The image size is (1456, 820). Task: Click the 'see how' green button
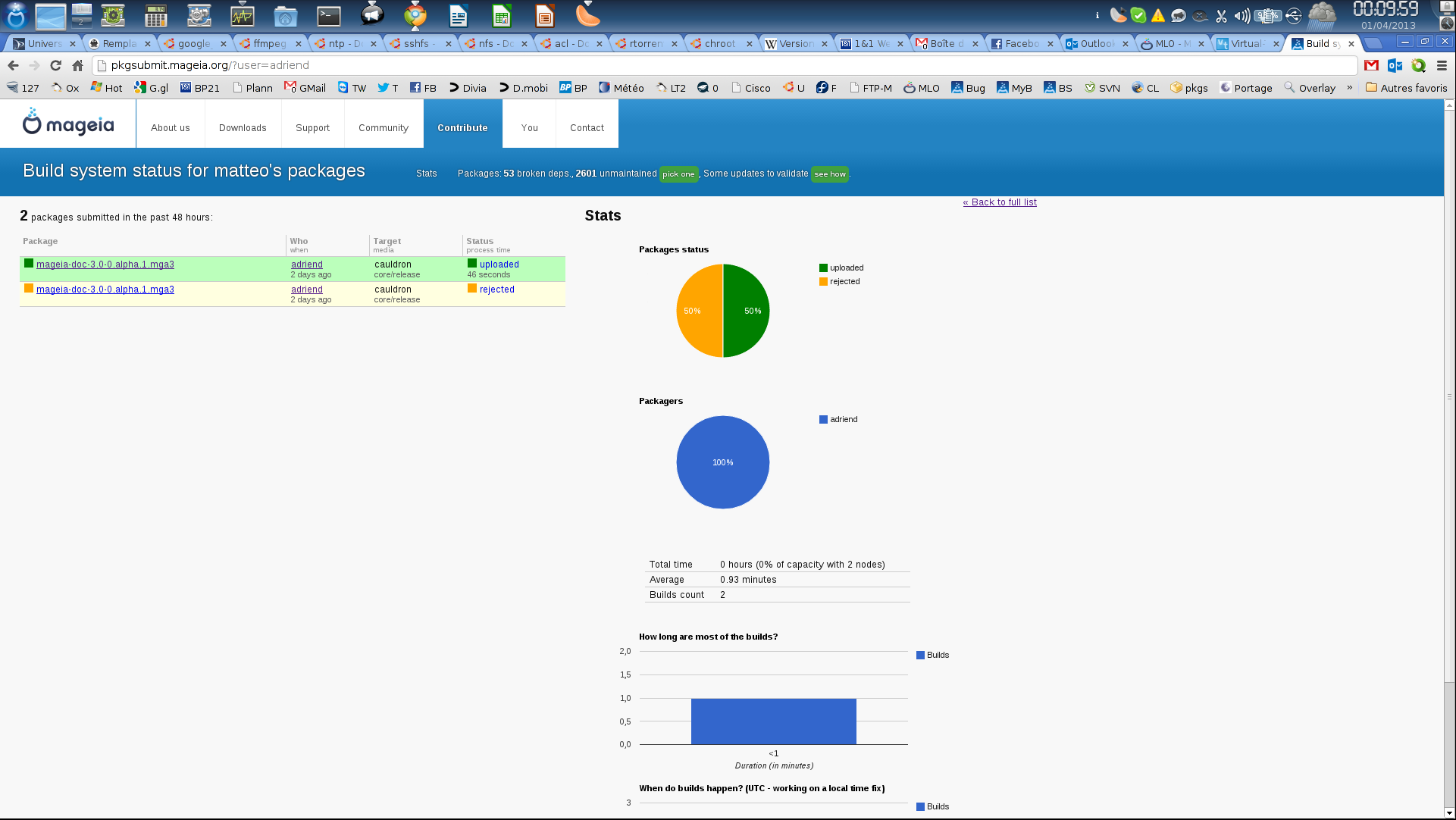[830, 174]
